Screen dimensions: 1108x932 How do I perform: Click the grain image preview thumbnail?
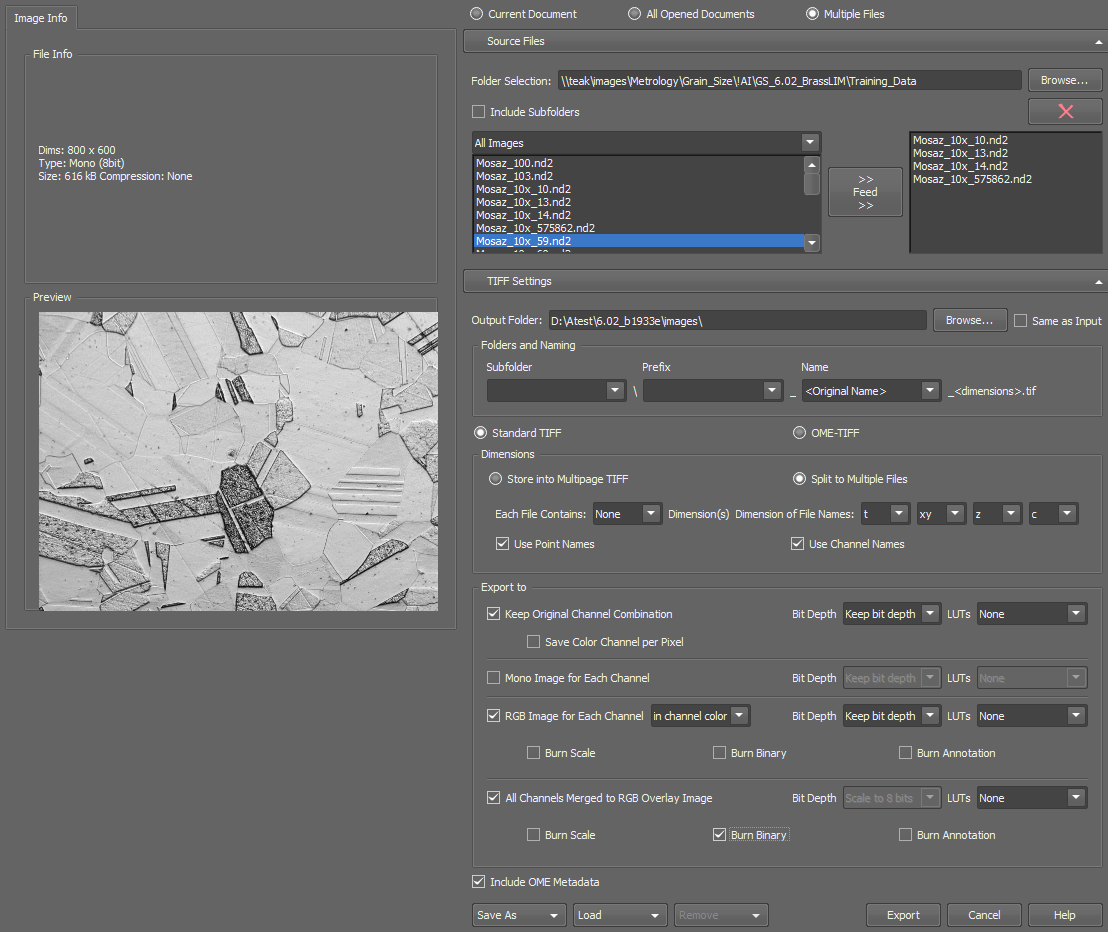coord(238,461)
